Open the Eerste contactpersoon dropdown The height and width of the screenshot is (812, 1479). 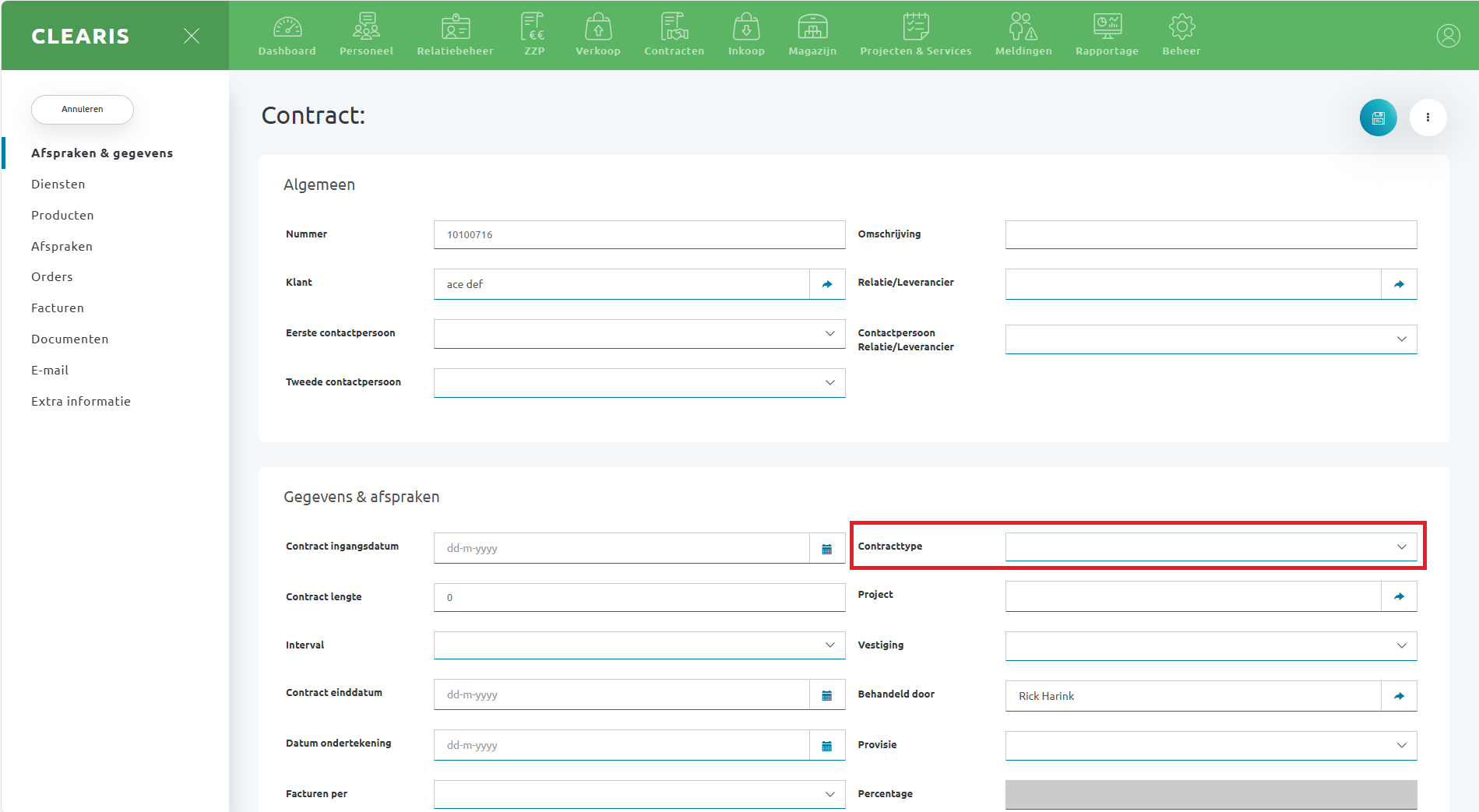pyautogui.click(x=639, y=333)
